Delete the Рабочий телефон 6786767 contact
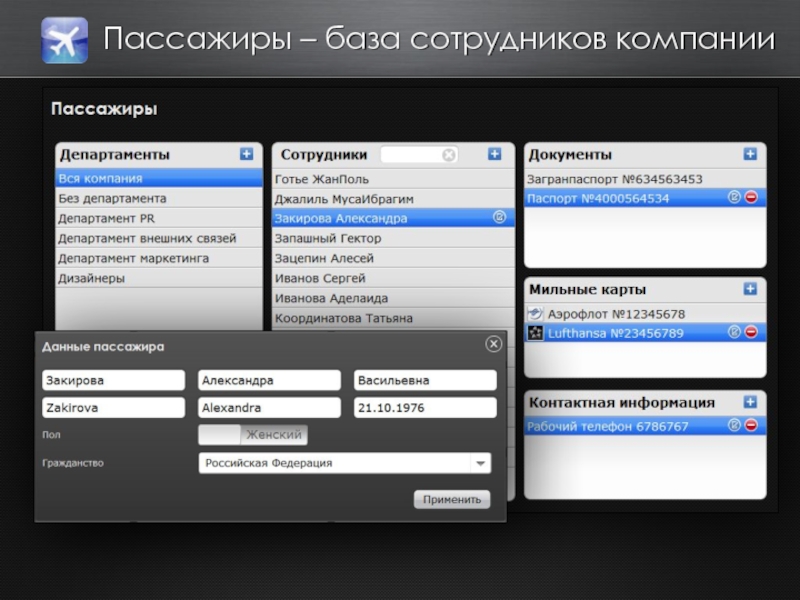The height and width of the screenshot is (600, 800). pos(751,425)
